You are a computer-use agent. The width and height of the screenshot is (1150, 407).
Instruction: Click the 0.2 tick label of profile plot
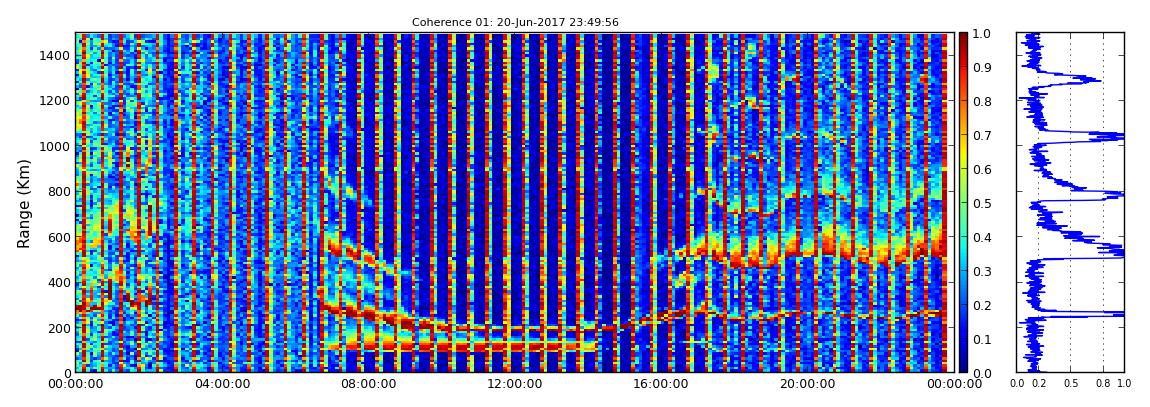pyautogui.click(x=1039, y=384)
